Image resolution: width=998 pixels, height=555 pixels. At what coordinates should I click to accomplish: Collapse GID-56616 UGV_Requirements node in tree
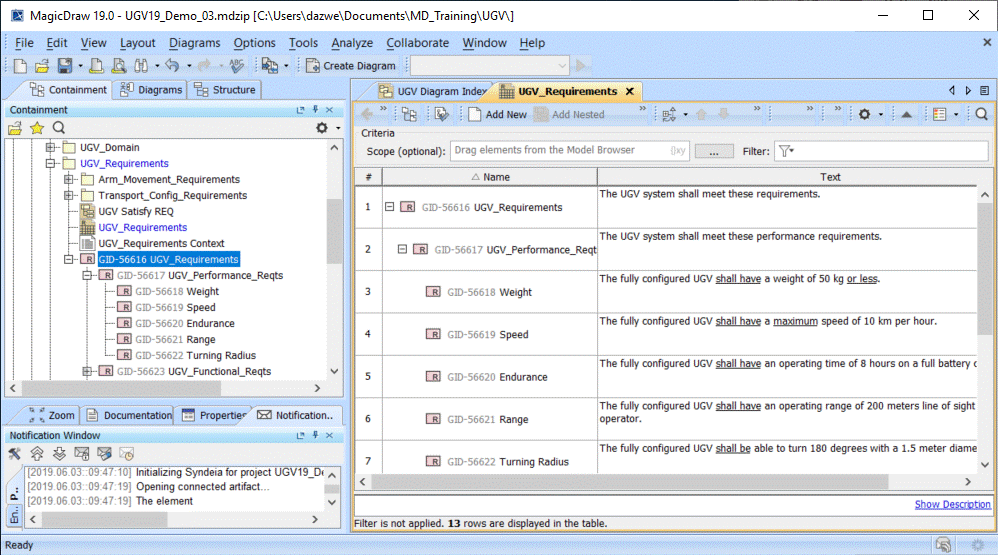pos(70,260)
